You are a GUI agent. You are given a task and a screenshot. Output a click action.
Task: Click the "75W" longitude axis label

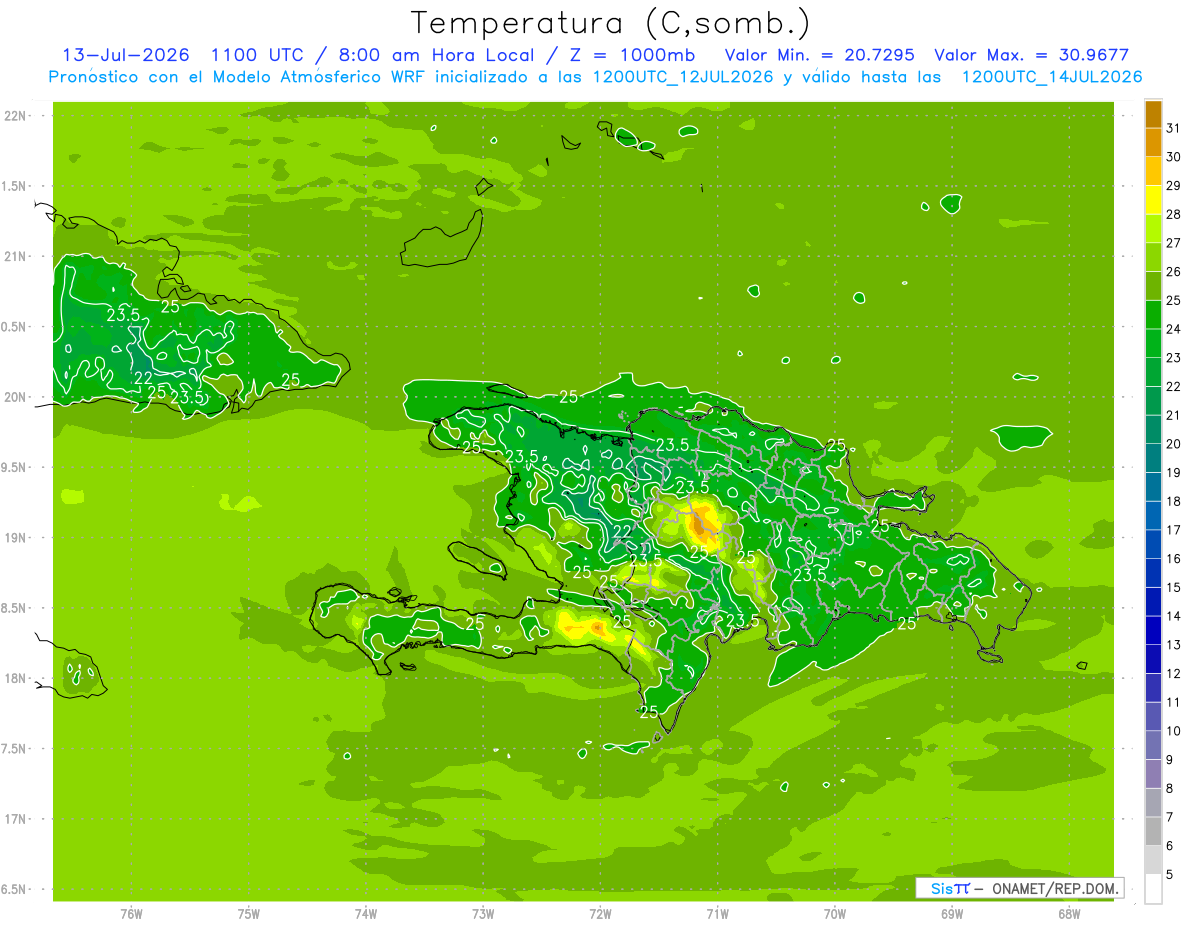coord(249,914)
